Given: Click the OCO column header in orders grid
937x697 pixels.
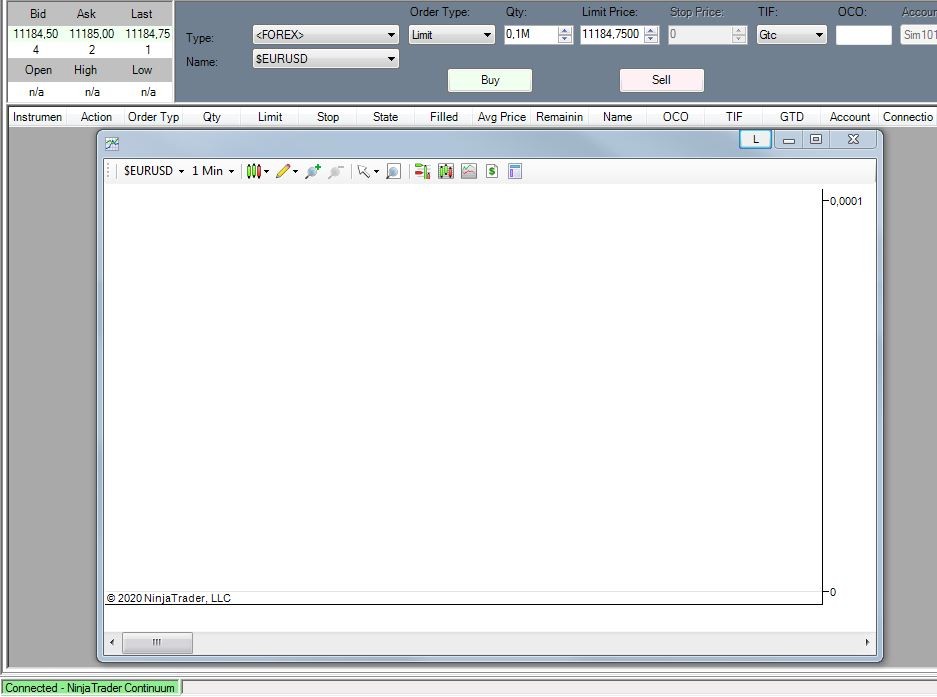Looking at the screenshot, I should pyautogui.click(x=676, y=117).
